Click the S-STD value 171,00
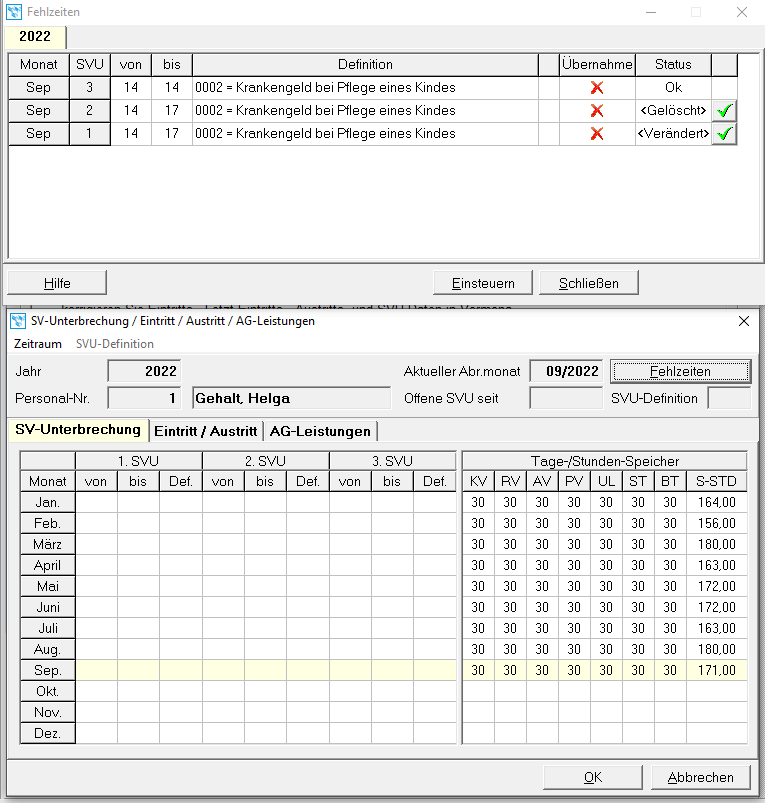Screen dimensions: 765x803 click(716, 670)
